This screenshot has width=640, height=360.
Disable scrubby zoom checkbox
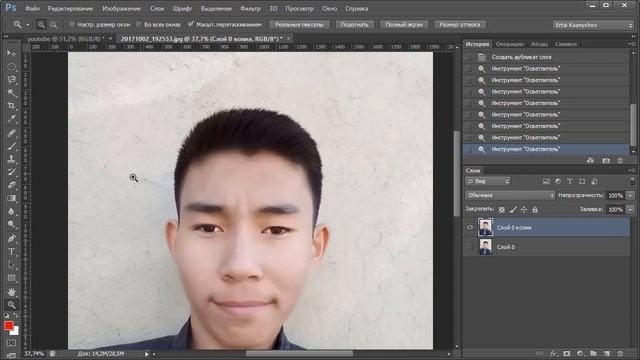click(191, 24)
